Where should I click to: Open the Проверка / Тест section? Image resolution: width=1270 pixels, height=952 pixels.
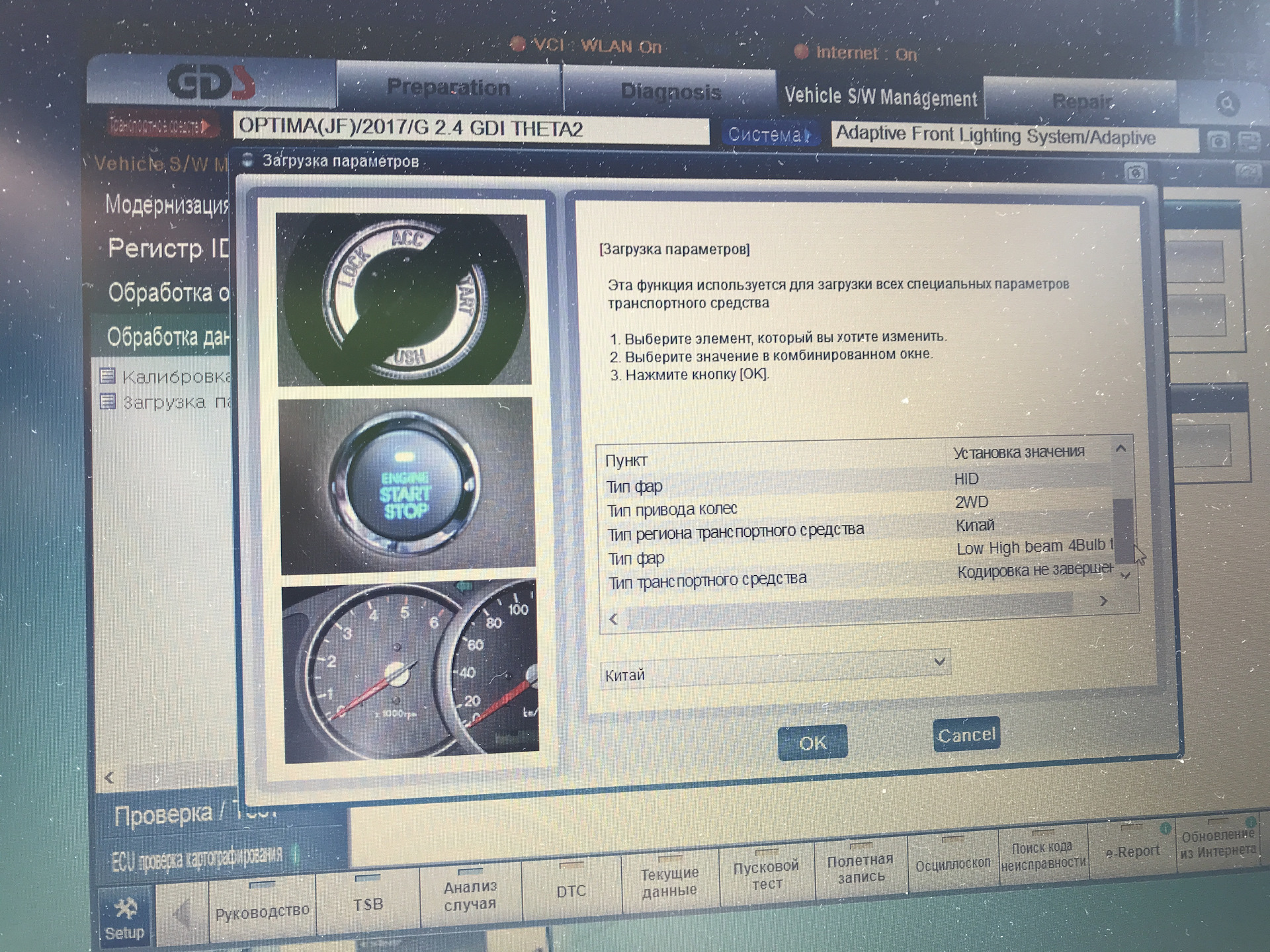[x=195, y=814]
